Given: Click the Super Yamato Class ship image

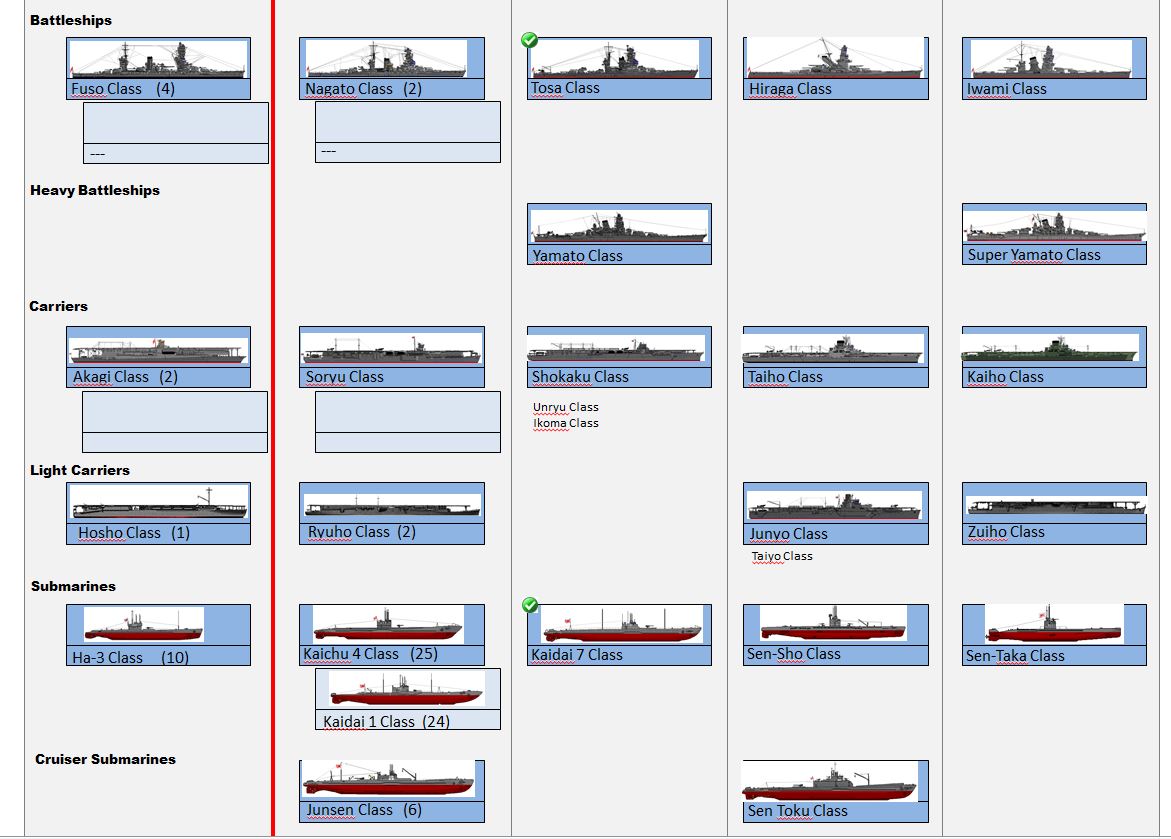Looking at the screenshot, I should (x=1054, y=226).
